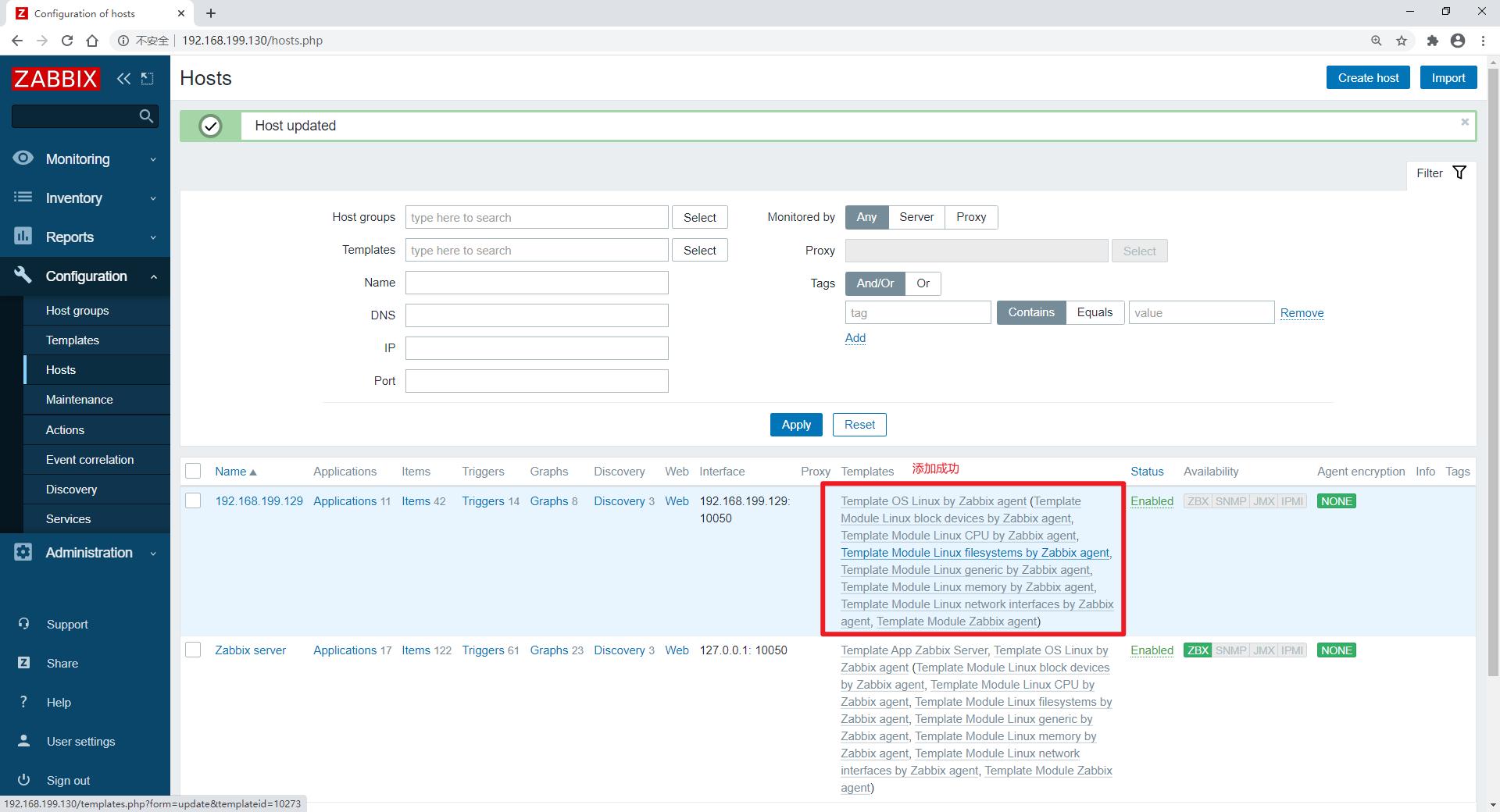The width and height of the screenshot is (1500, 812).
Task: Open the browser extensions puzzle icon
Action: click(x=1432, y=41)
